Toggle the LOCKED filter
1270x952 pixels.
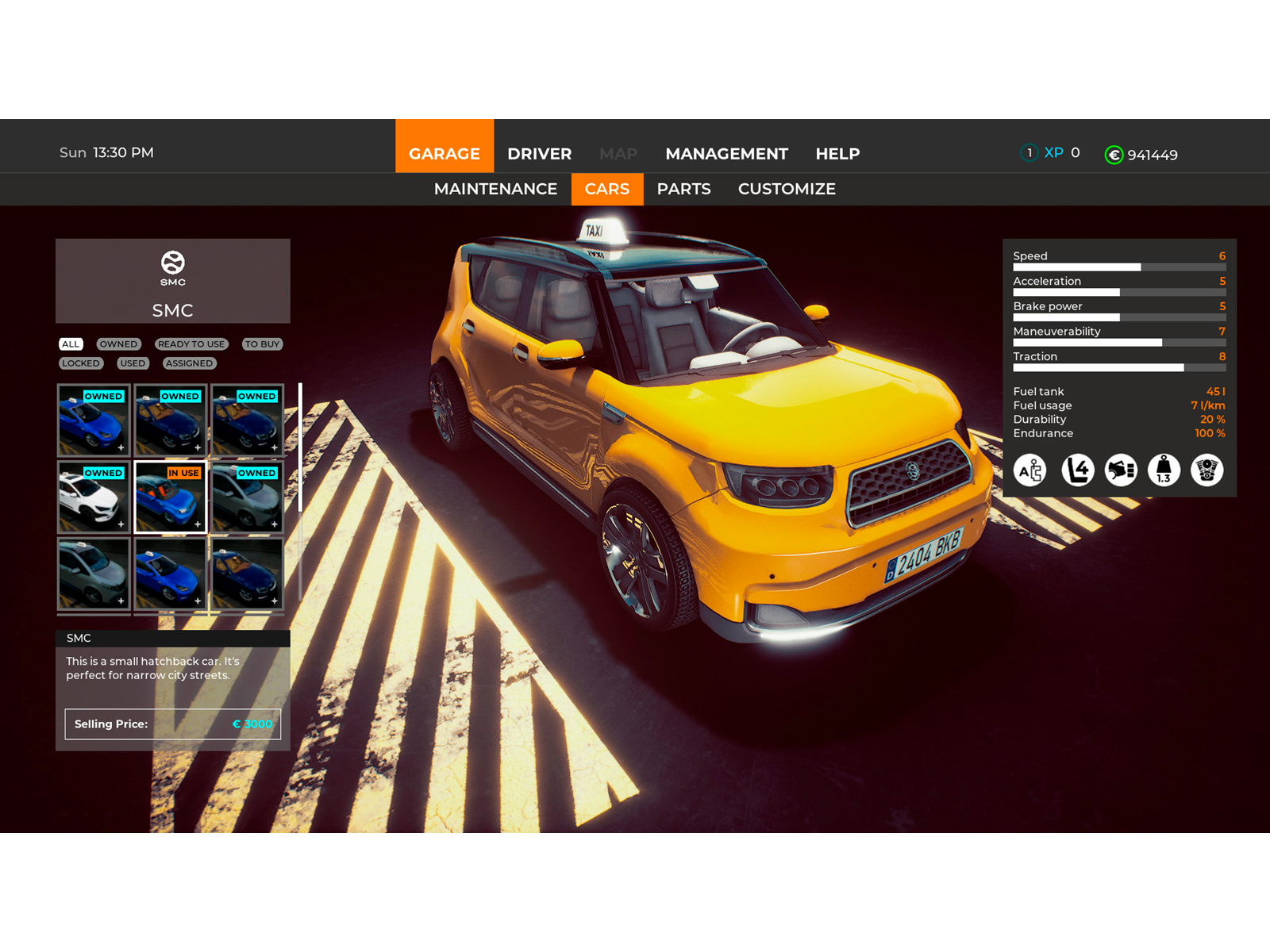[x=81, y=363]
